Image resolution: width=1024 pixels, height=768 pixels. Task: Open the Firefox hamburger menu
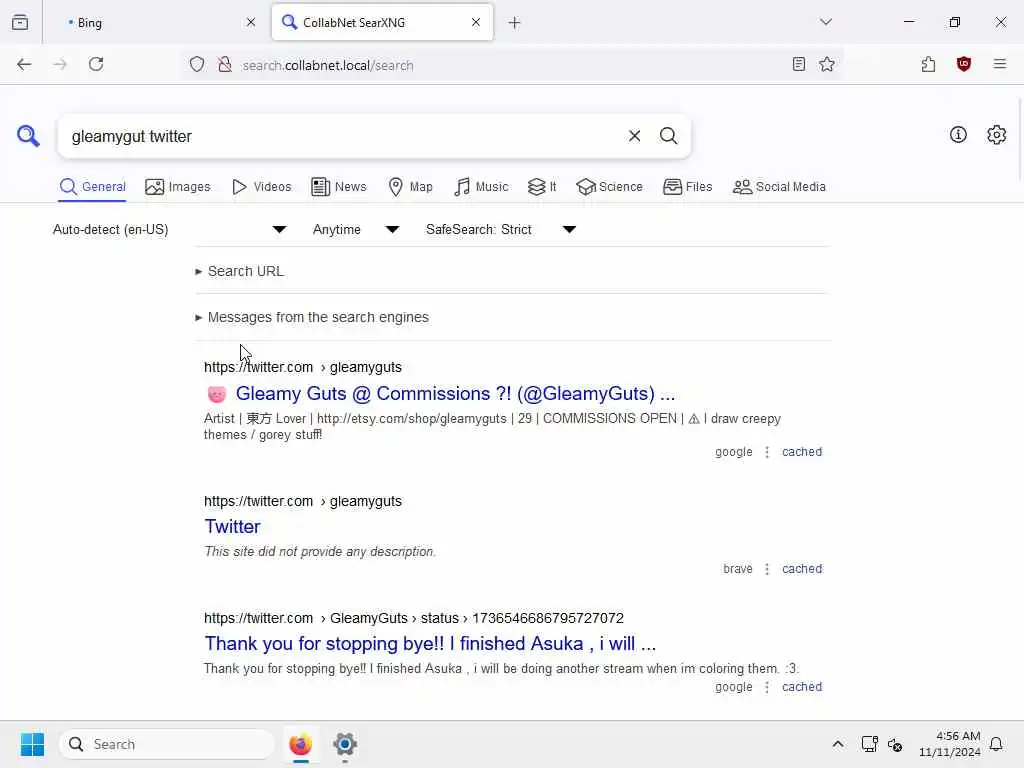[999, 64]
